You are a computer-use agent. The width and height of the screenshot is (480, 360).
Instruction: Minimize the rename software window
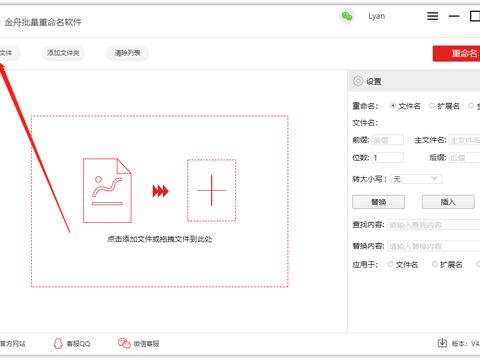click(x=454, y=16)
